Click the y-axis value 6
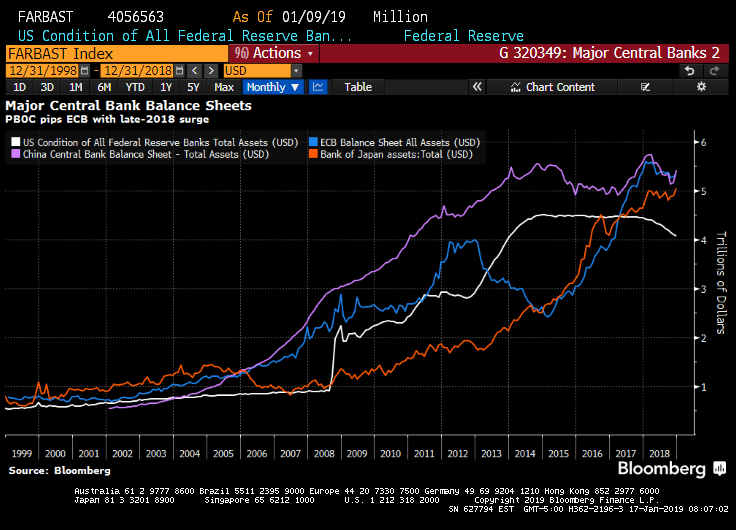This screenshot has height=530, width=736. [703, 142]
